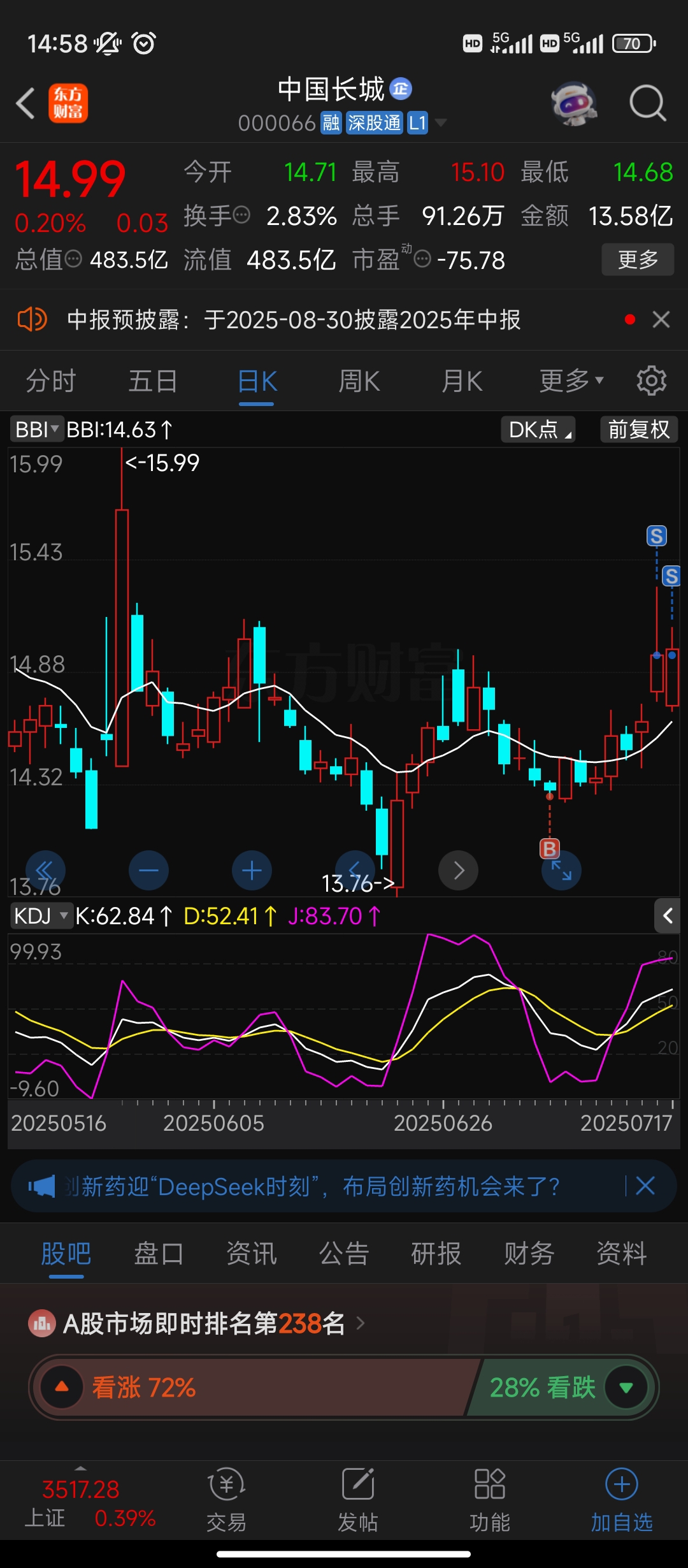Vote 28% 看跌 bearish
The image size is (688, 1568).
click(561, 1387)
